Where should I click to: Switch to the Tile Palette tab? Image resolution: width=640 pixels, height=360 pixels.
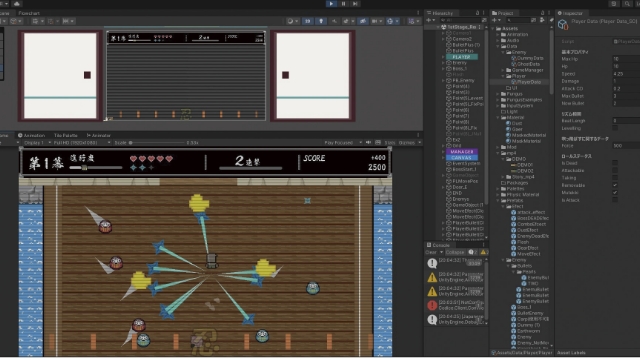tap(65, 136)
